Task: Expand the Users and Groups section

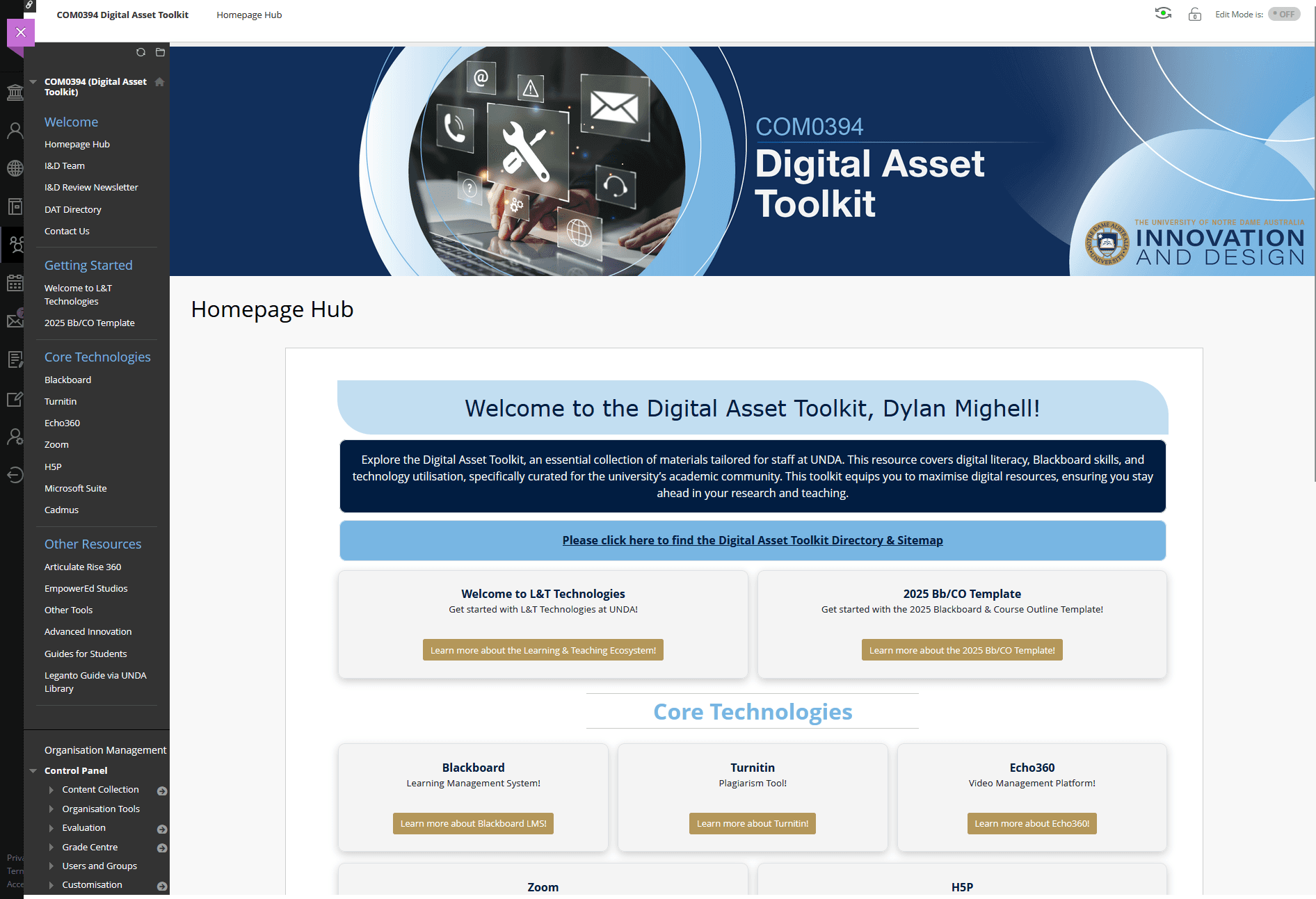Action: [x=51, y=866]
